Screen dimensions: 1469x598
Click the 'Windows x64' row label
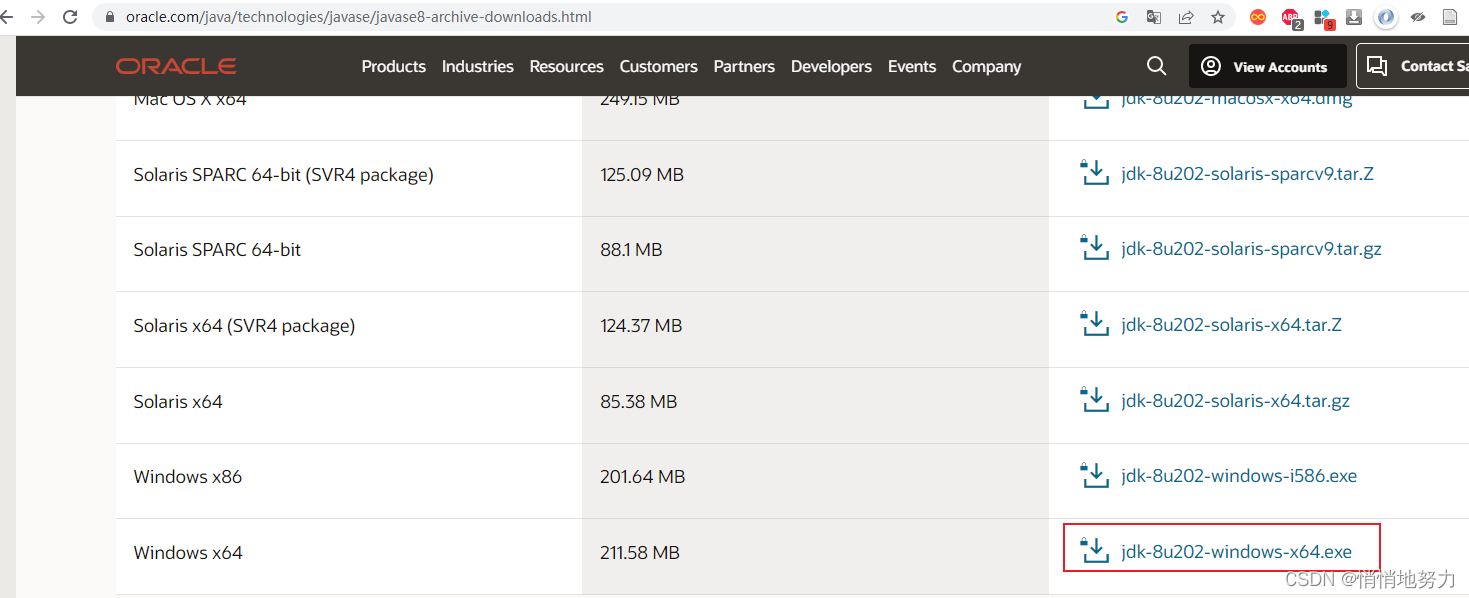188,552
